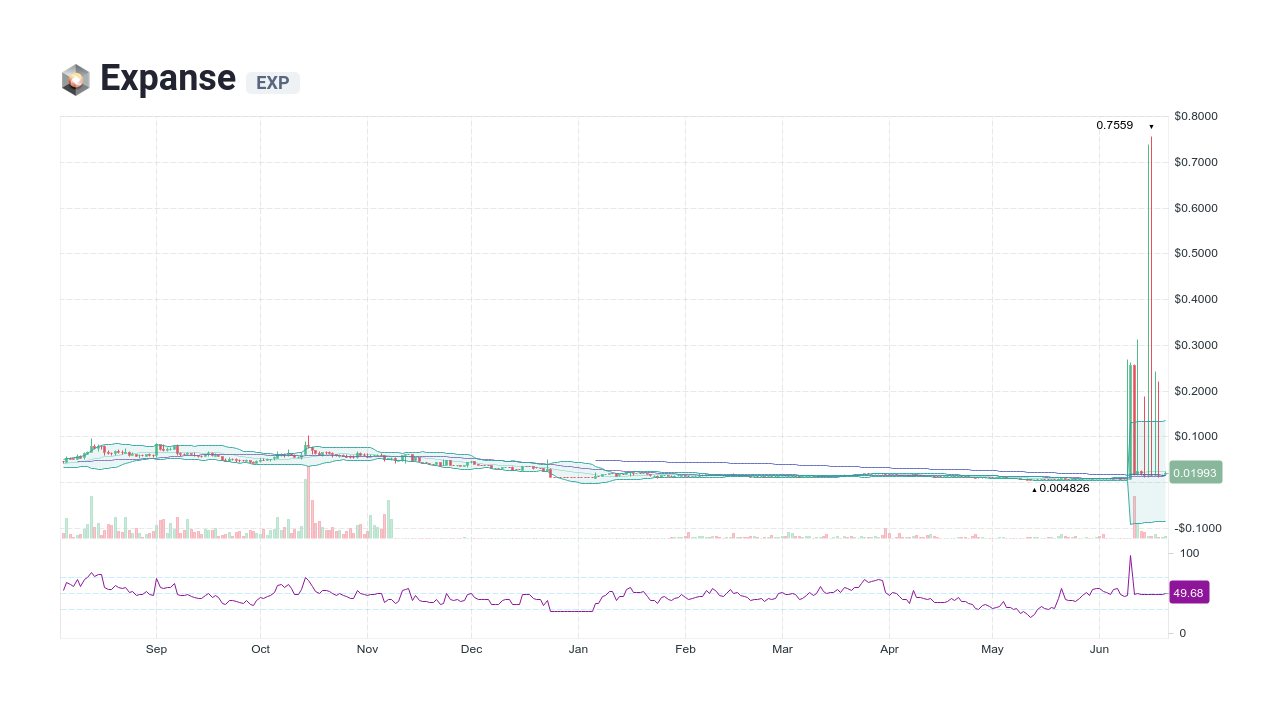Click the Expanse title heading
This screenshot has height=720, width=1280.
click(168, 77)
